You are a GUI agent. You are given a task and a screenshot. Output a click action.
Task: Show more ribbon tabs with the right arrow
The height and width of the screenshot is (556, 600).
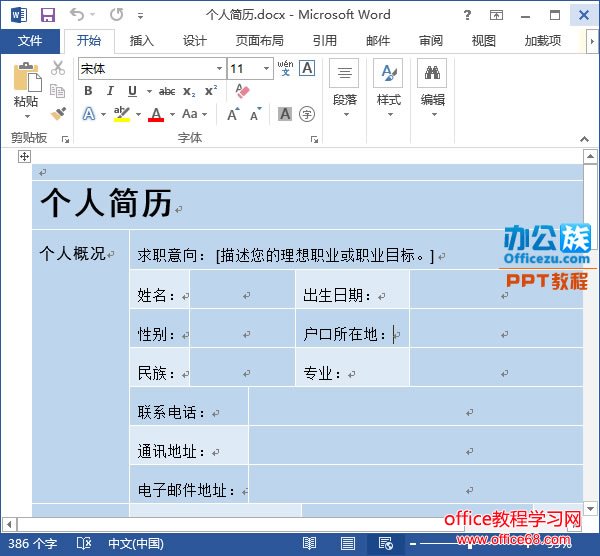click(592, 41)
